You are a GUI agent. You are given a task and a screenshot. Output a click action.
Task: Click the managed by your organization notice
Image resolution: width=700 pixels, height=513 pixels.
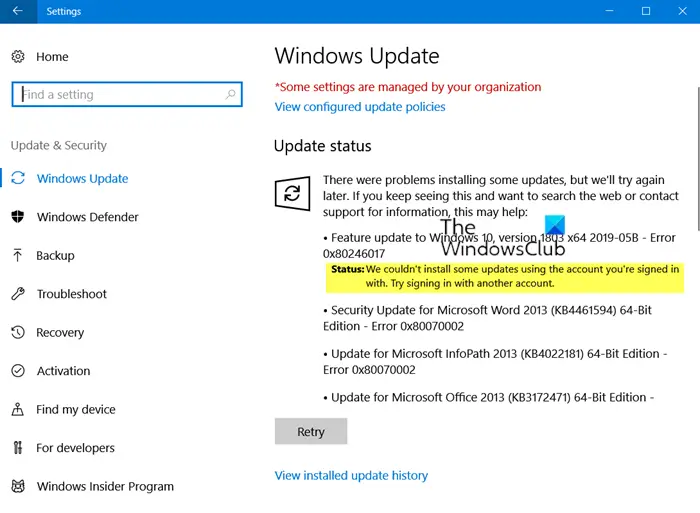408,87
